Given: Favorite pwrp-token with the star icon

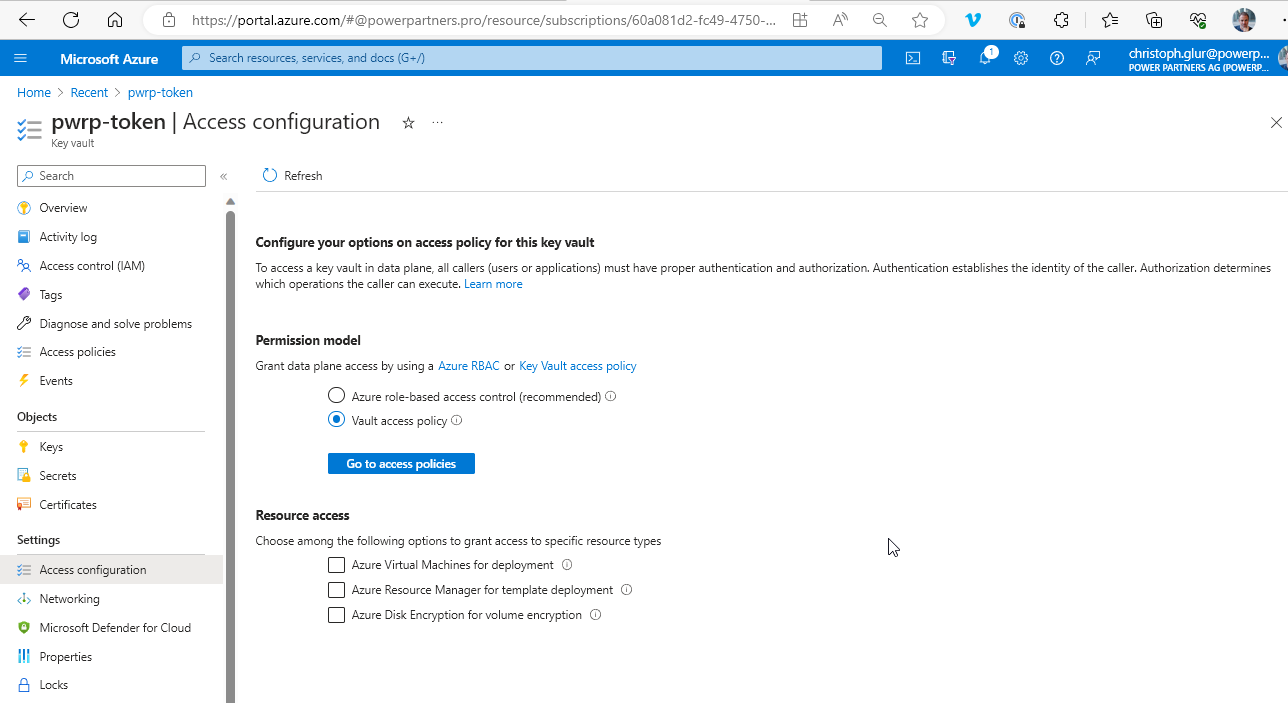Looking at the screenshot, I should 408,123.
